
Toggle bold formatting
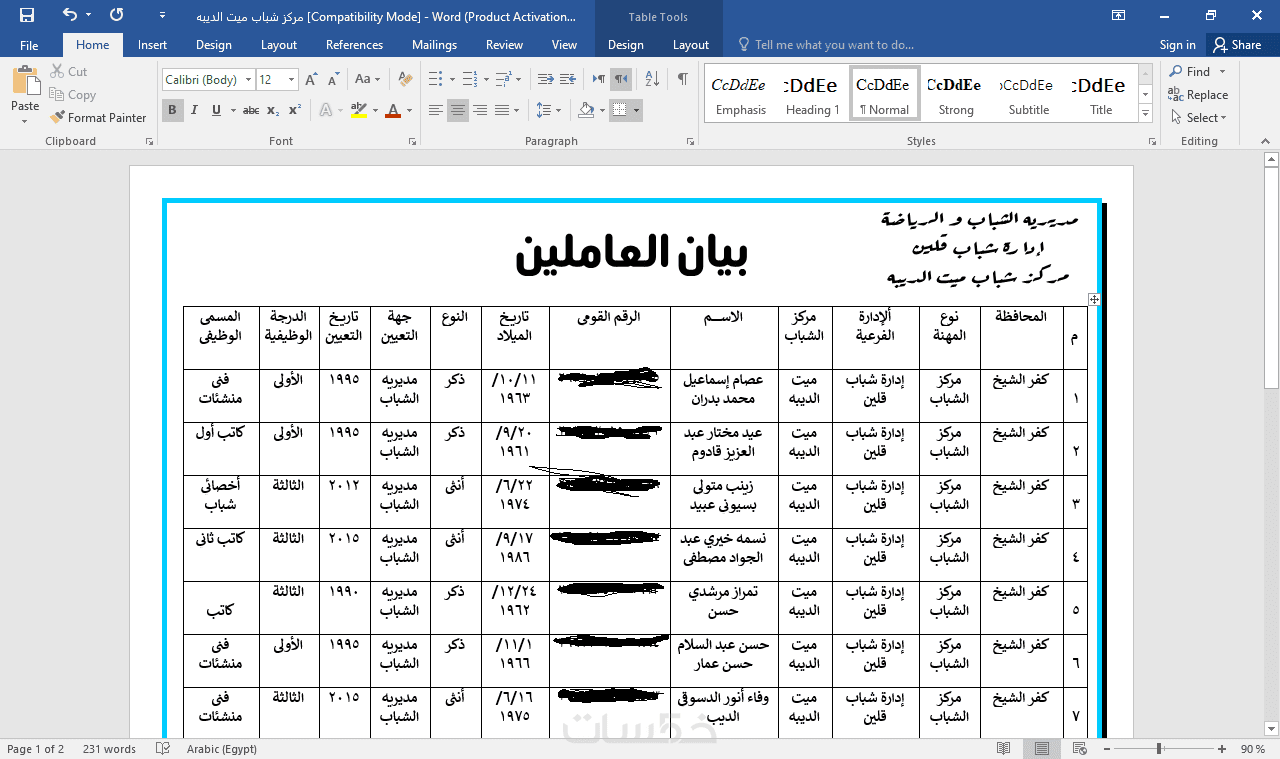(x=173, y=110)
